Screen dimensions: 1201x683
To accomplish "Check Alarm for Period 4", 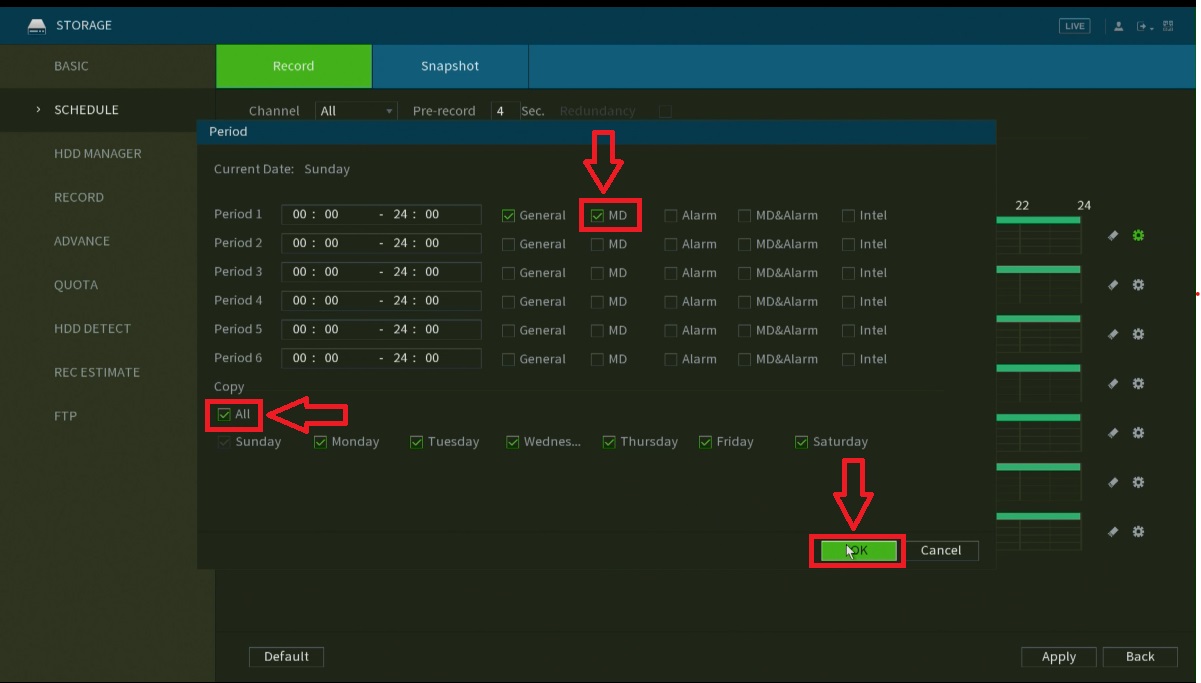I will click(x=671, y=301).
